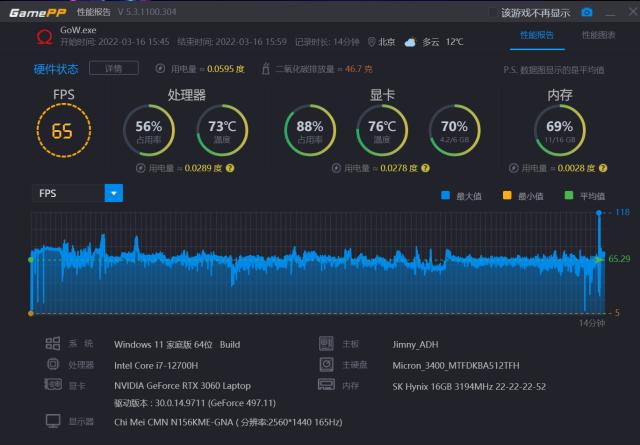Screen dimensions: 640x445
Task: Toggle the blue 最大值 legend marker
Action: [x=445, y=196]
